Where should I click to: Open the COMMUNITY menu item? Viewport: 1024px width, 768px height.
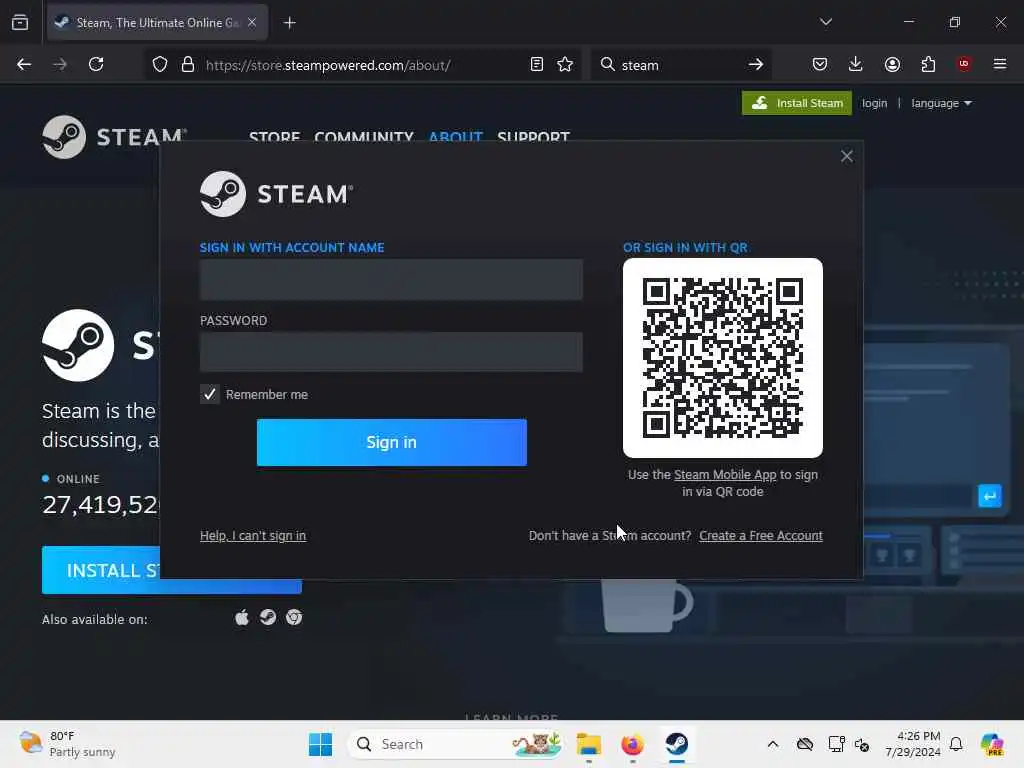tap(364, 136)
